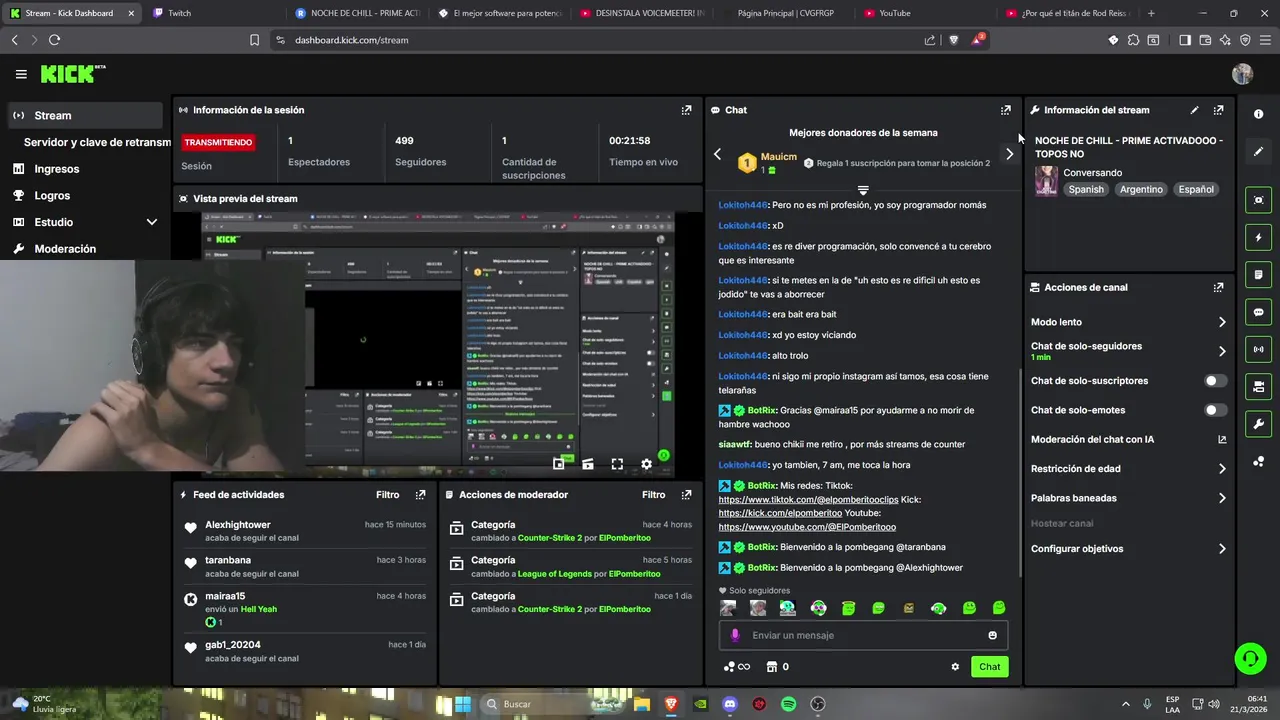The width and height of the screenshot is (1280, 720).
Task: Toggle the stream preview widget icon in the right sidebar
Action: pyautogui.click(x=1259, y=200)
